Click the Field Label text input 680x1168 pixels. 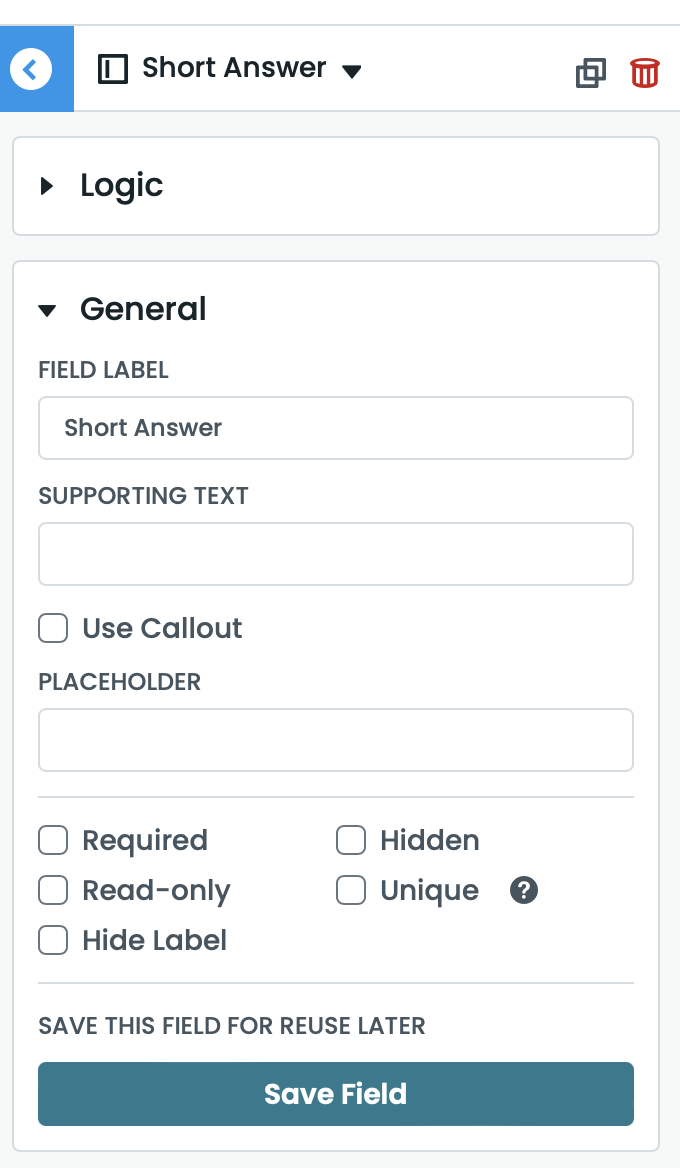336,428
